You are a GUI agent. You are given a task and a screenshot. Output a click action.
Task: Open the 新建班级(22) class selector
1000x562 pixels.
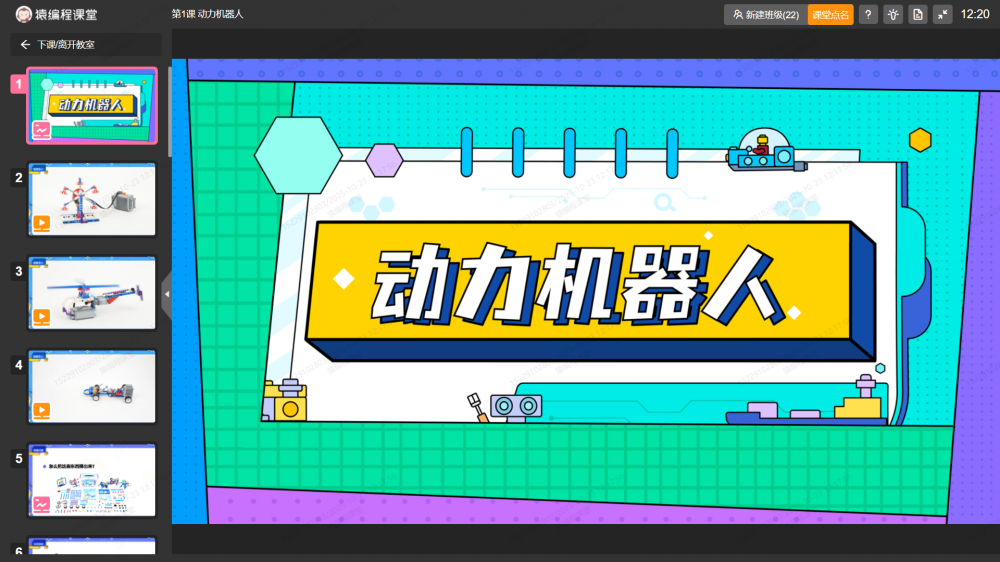pyautogui.click(x=764, y=15)
